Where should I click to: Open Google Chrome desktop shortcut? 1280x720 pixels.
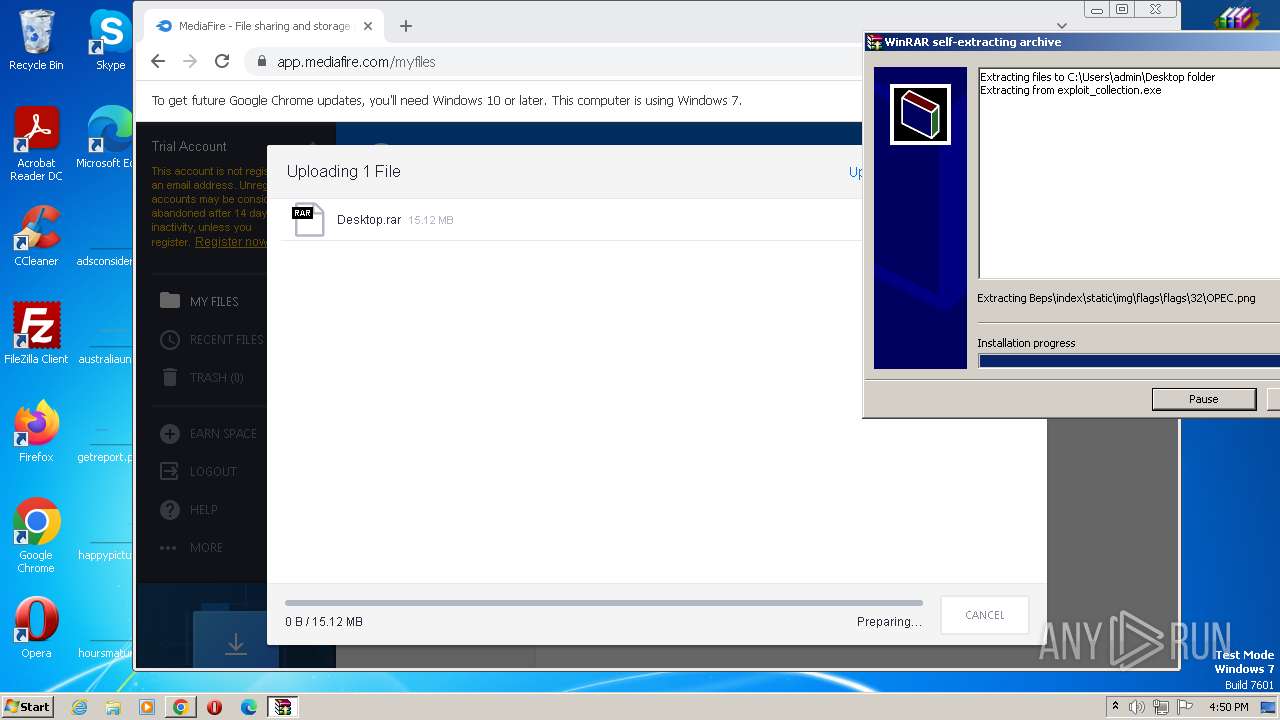36,536
